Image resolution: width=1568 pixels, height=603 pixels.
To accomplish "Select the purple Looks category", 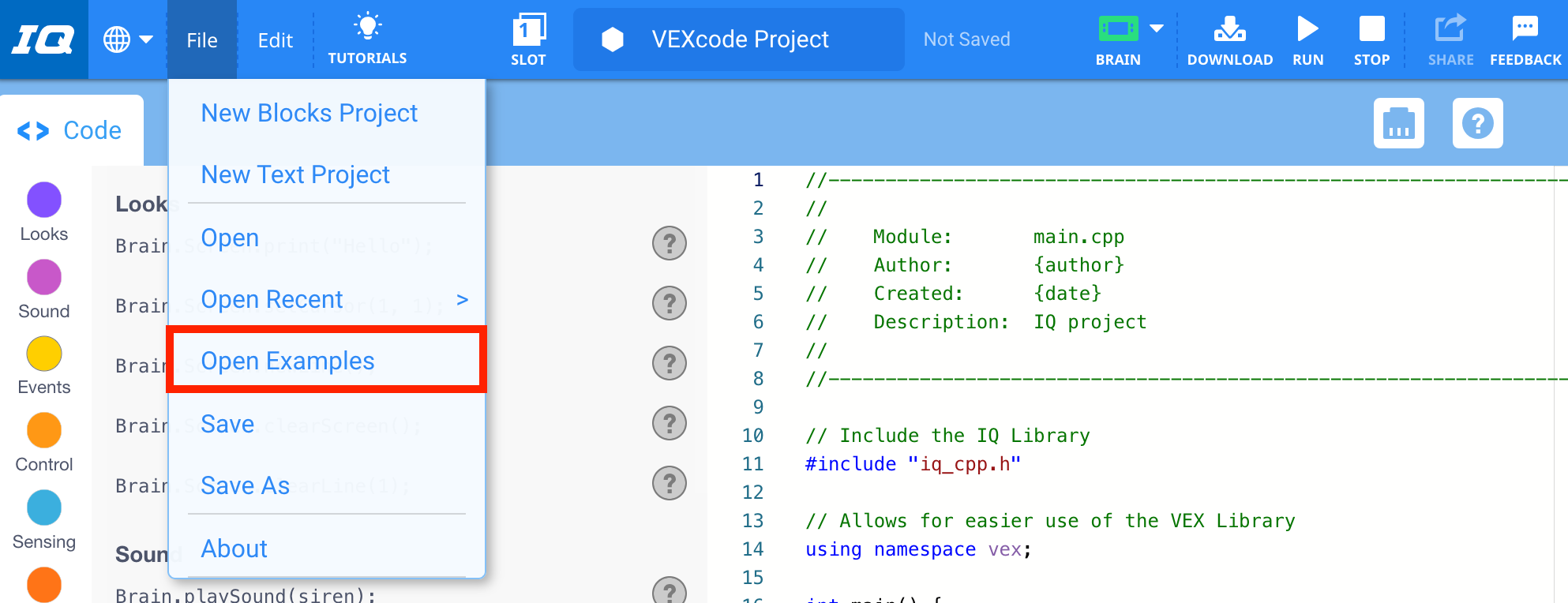I will click(44, 200).
